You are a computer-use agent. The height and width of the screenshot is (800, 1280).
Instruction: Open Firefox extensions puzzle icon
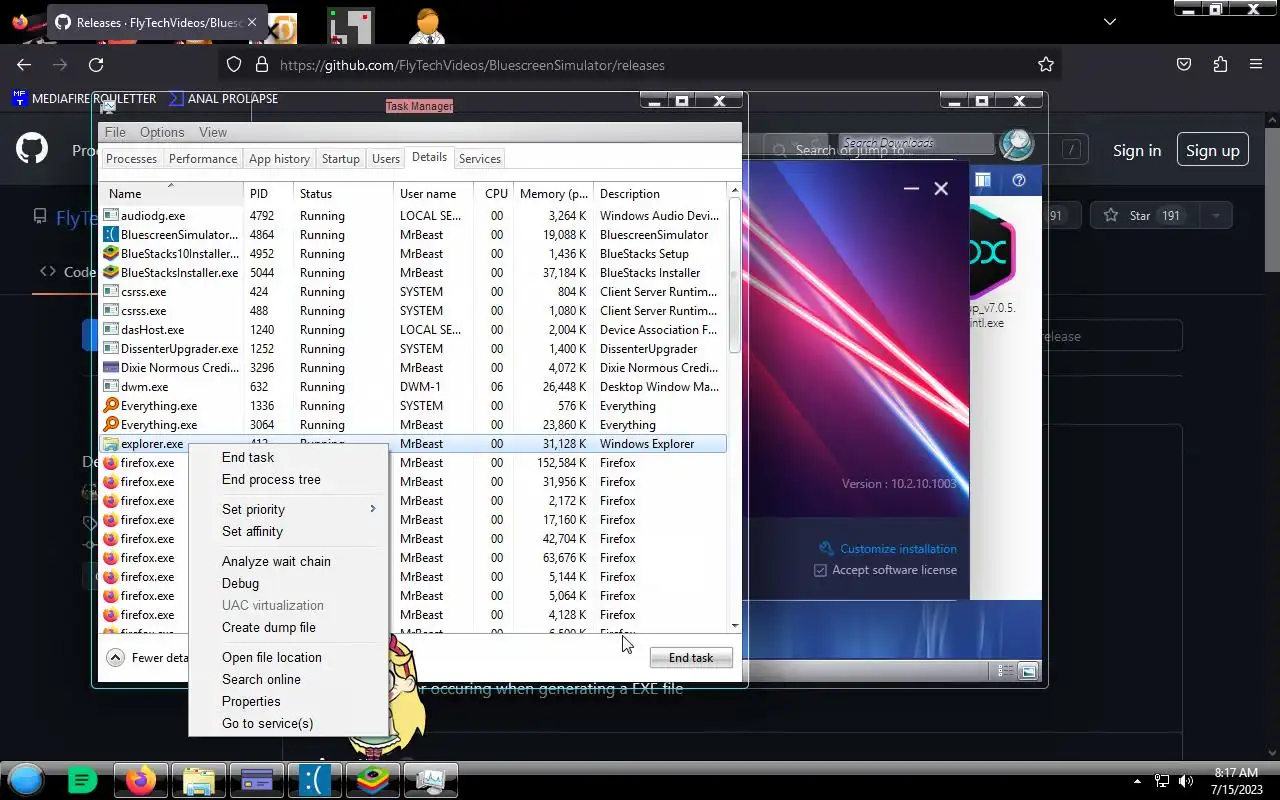(1220, 65)
